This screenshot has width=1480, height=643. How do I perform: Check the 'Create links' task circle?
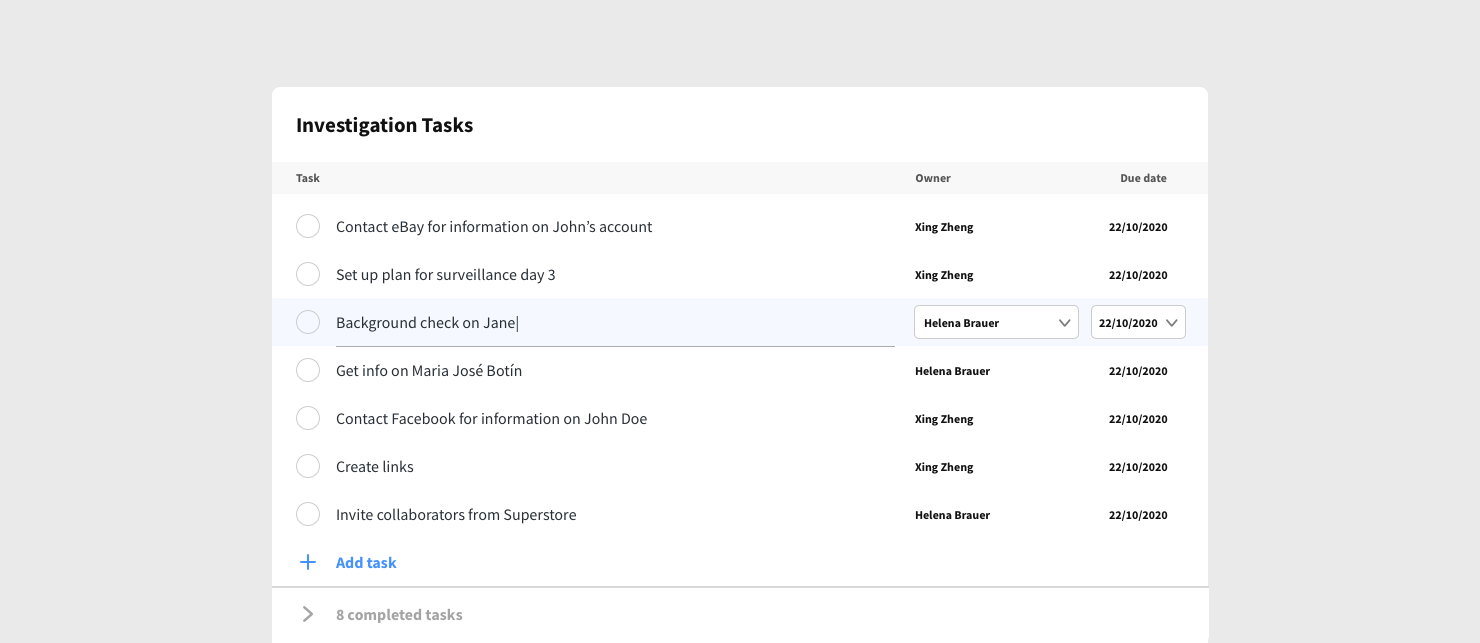308,466
